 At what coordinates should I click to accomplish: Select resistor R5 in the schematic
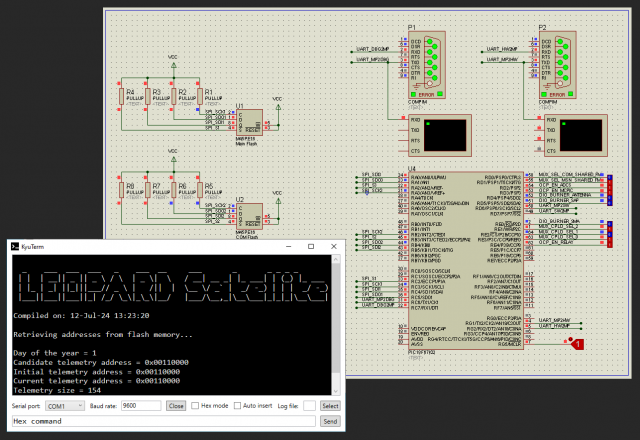pos(200,191)
